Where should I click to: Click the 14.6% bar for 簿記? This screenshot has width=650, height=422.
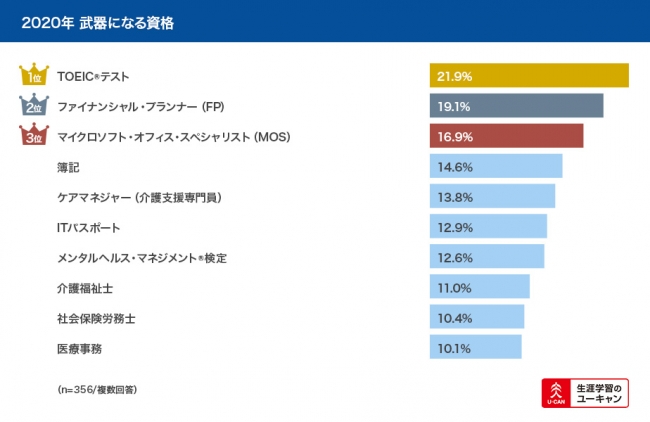[x=496, y=166]
